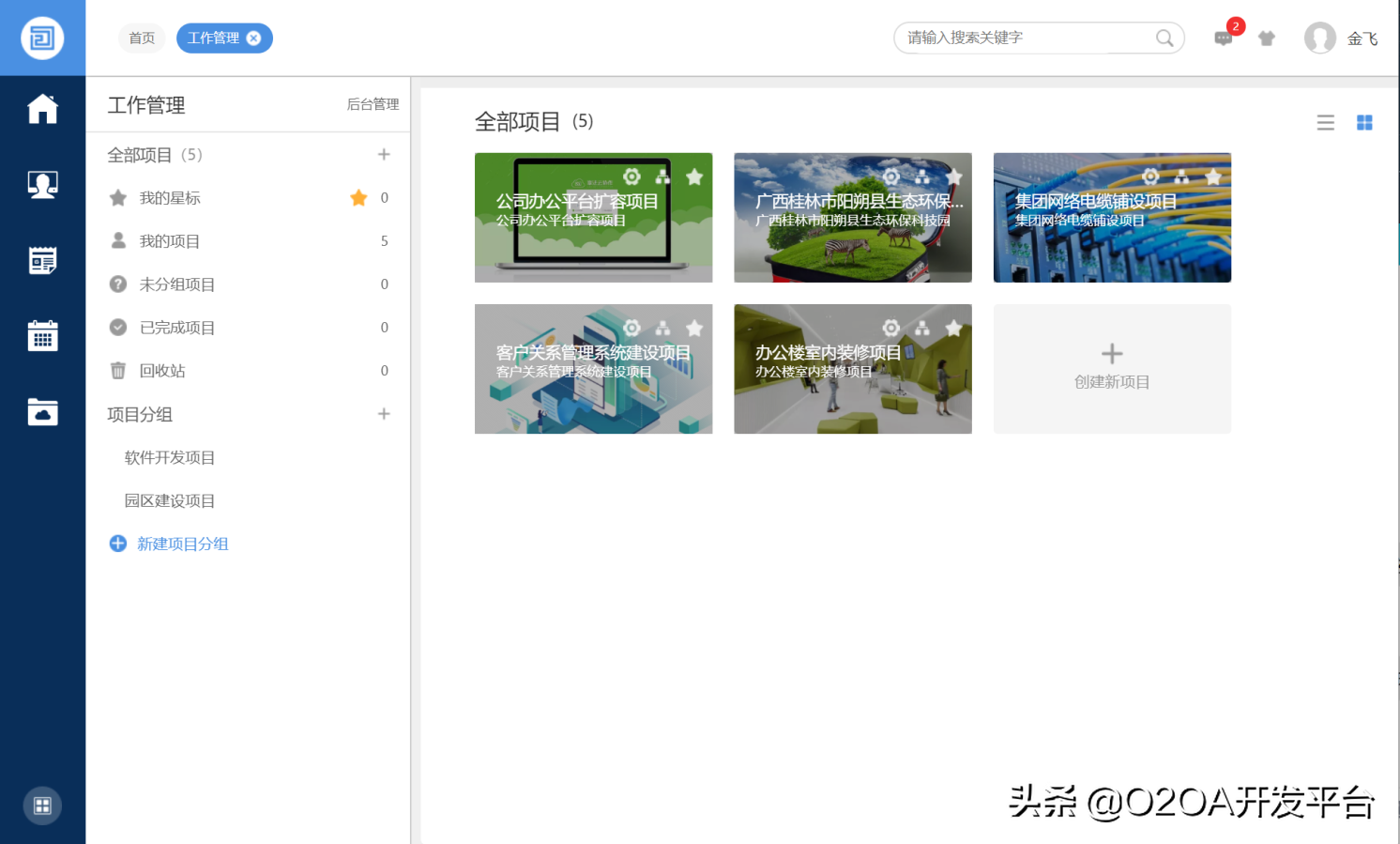Open the contacts icon in the sidebar

point(42,184)
